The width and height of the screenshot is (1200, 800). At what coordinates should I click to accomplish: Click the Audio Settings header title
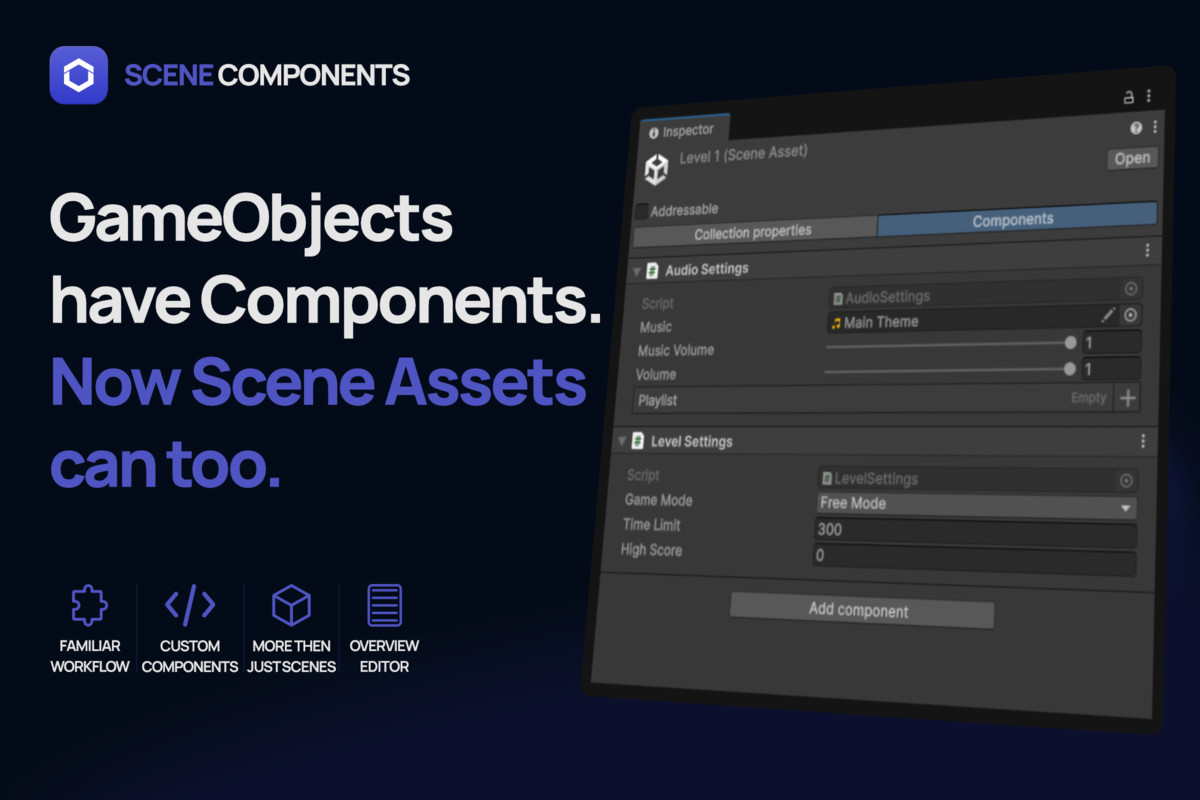pyautogui.click(x=707, y=270)
